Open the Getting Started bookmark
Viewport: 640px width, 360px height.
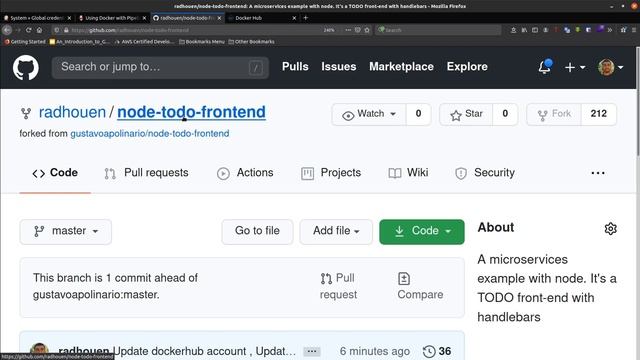(x=25, y=42)
